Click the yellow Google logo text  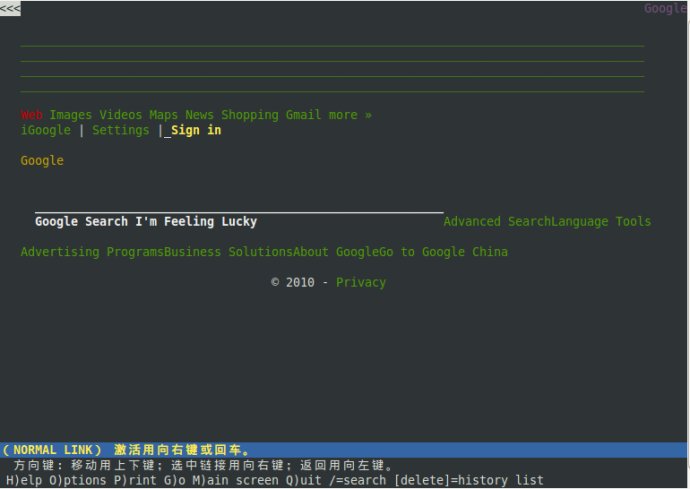(42, 161)
